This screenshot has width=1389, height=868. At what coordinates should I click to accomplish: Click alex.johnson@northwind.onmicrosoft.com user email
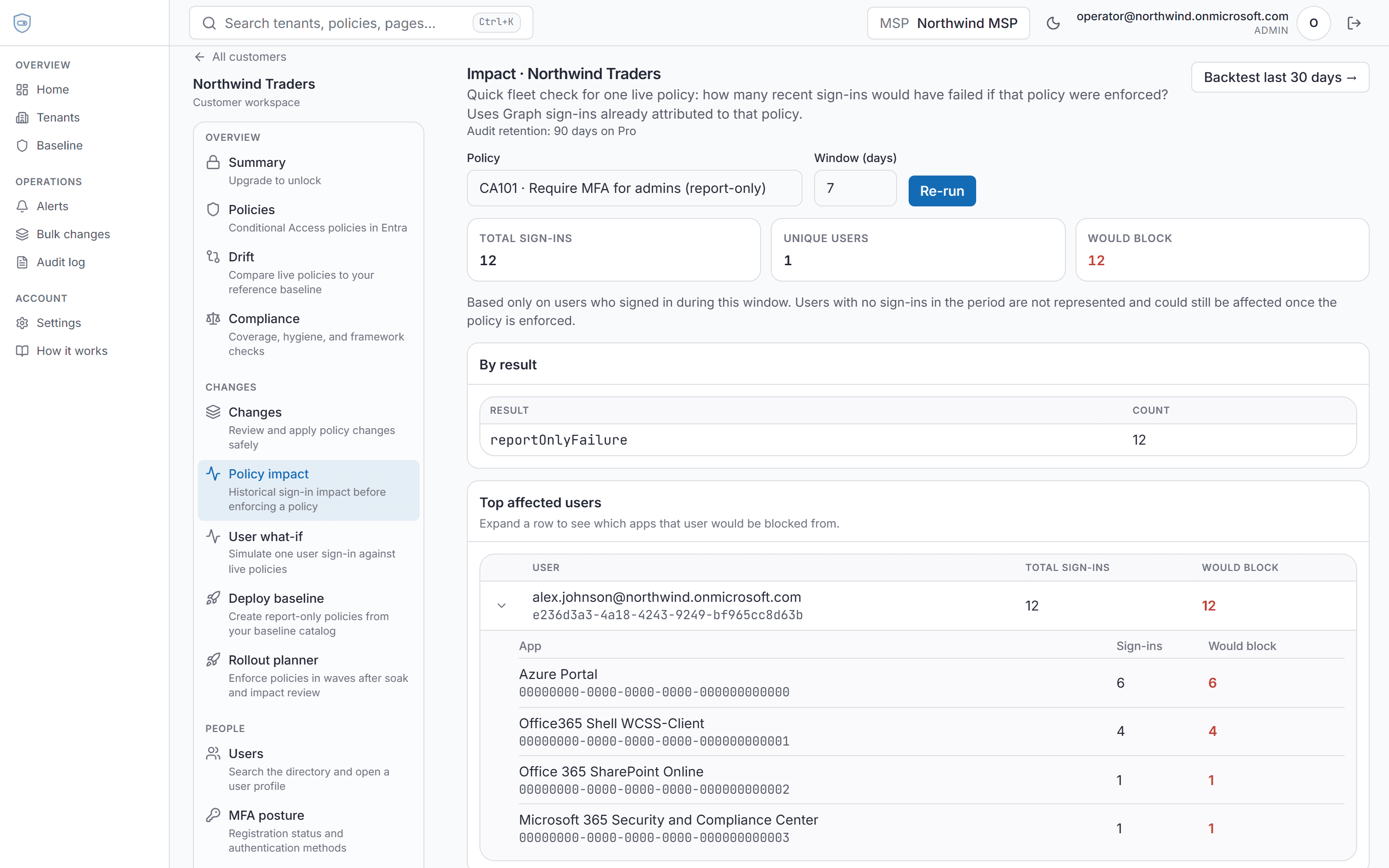pyautogui.click(x=667, y=597)
